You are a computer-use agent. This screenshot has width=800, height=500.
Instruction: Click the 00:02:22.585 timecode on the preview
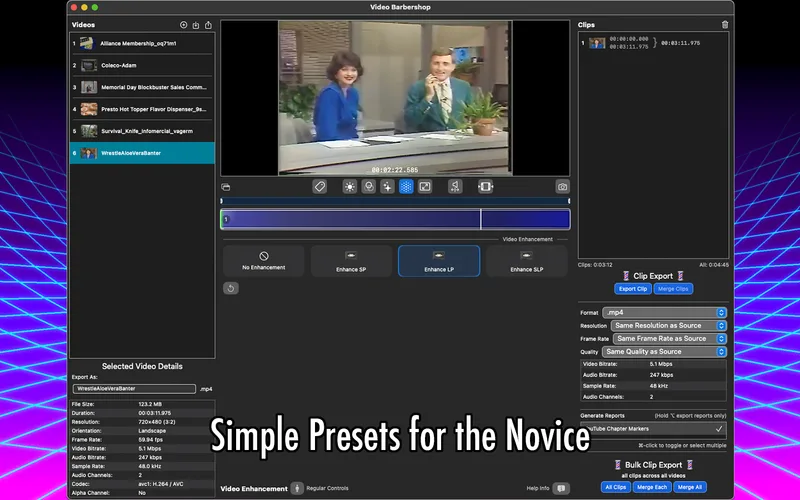[395, 170]
